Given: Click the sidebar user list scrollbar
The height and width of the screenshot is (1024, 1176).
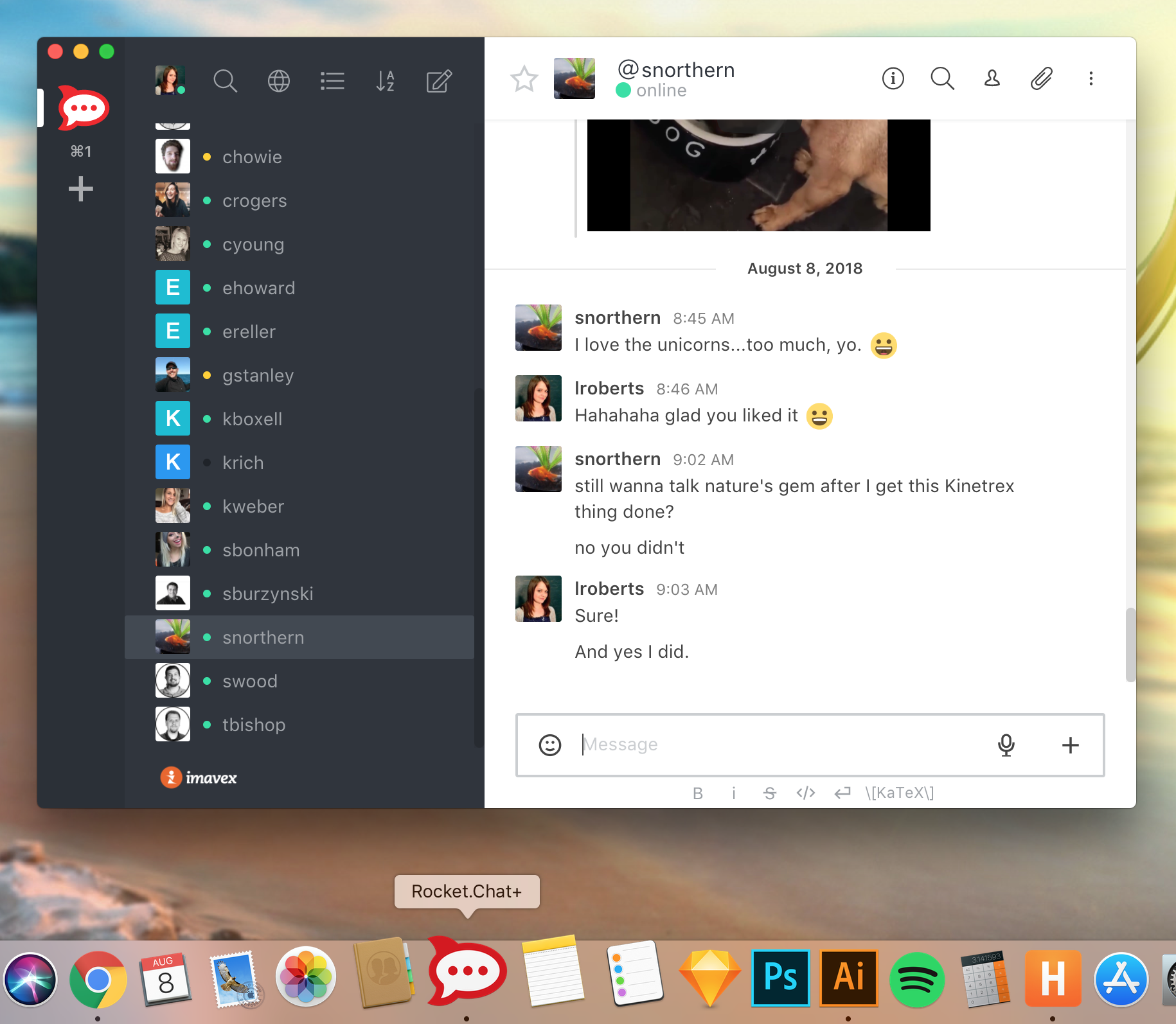Looking at the screenshot, I should [x=478, y=567].
